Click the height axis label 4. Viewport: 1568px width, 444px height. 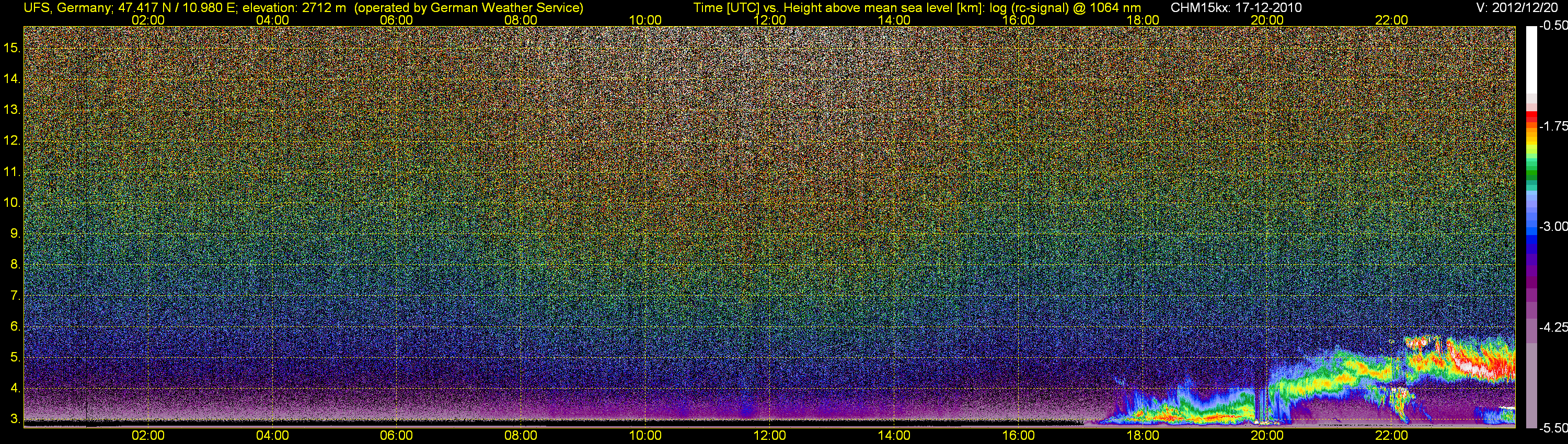pyautogui.click(x=15, y=388)
